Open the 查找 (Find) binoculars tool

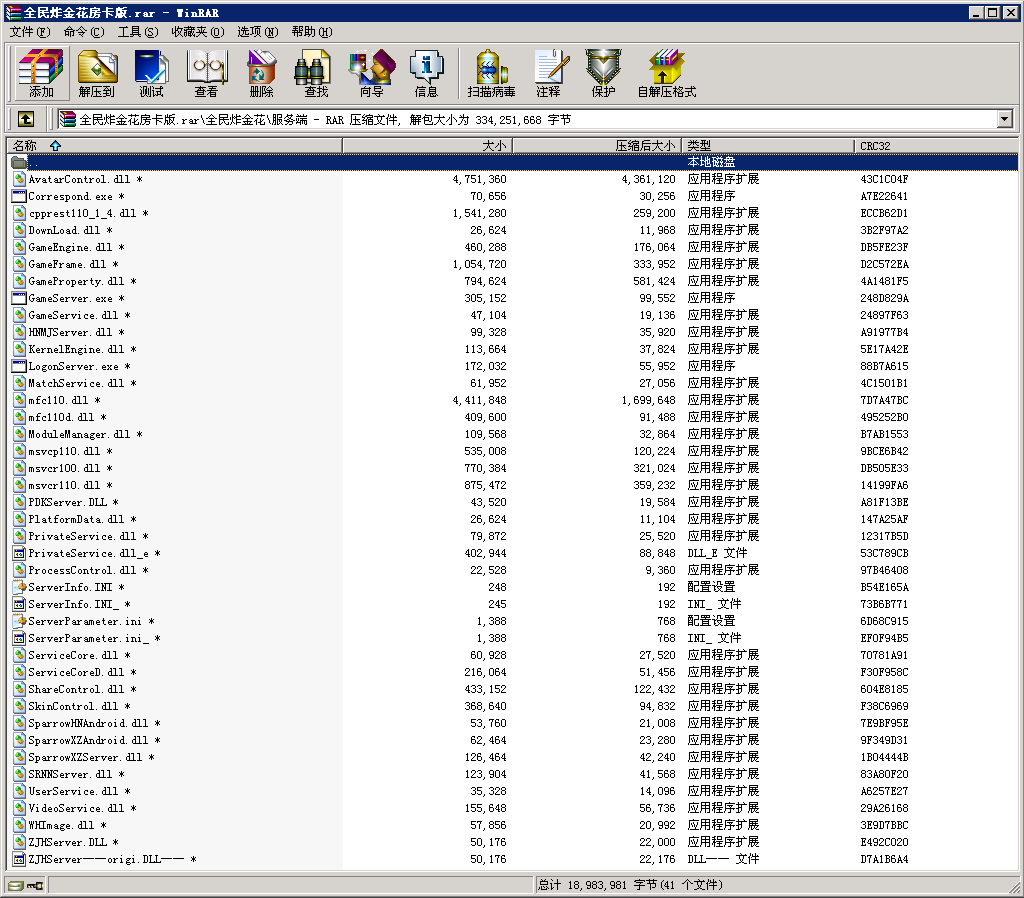click(x=316, y=73)
